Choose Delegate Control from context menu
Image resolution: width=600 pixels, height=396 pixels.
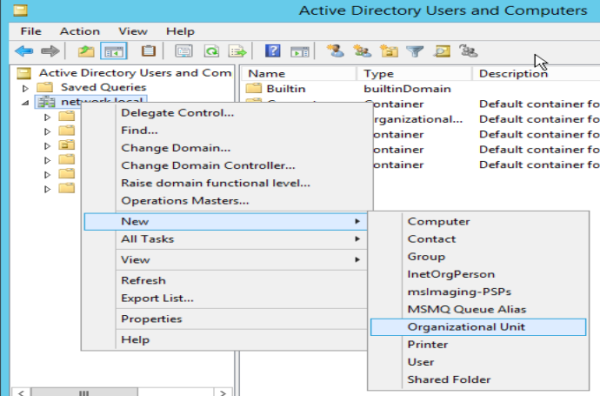pos(225,113)
